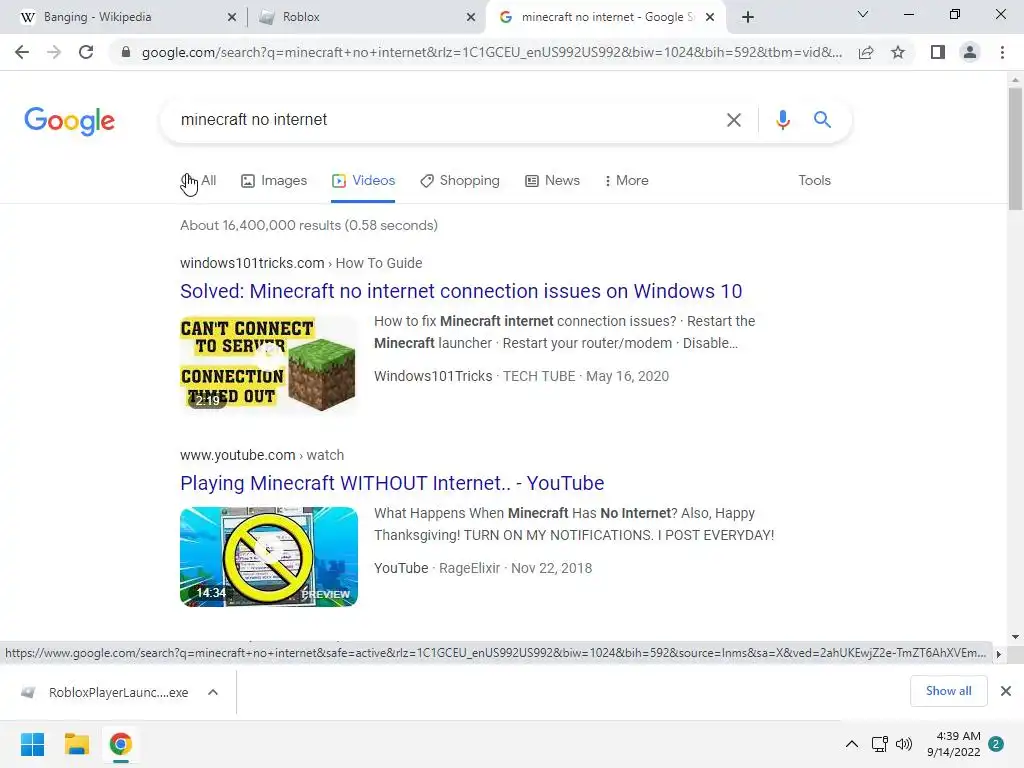This screenshot has height=768, width=1024.
Task: Open the Chrome three-dot menu
Action: click(x=1002, y=52)
